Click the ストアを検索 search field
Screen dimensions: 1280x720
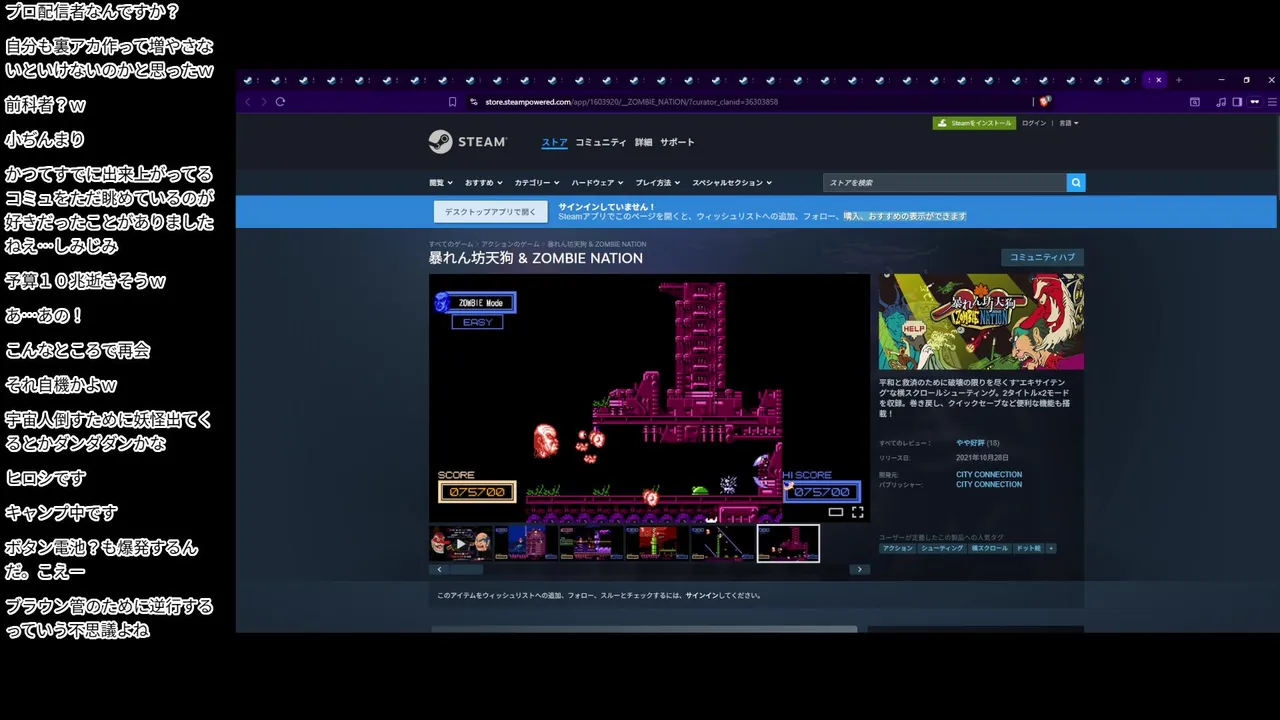[945, 182]
